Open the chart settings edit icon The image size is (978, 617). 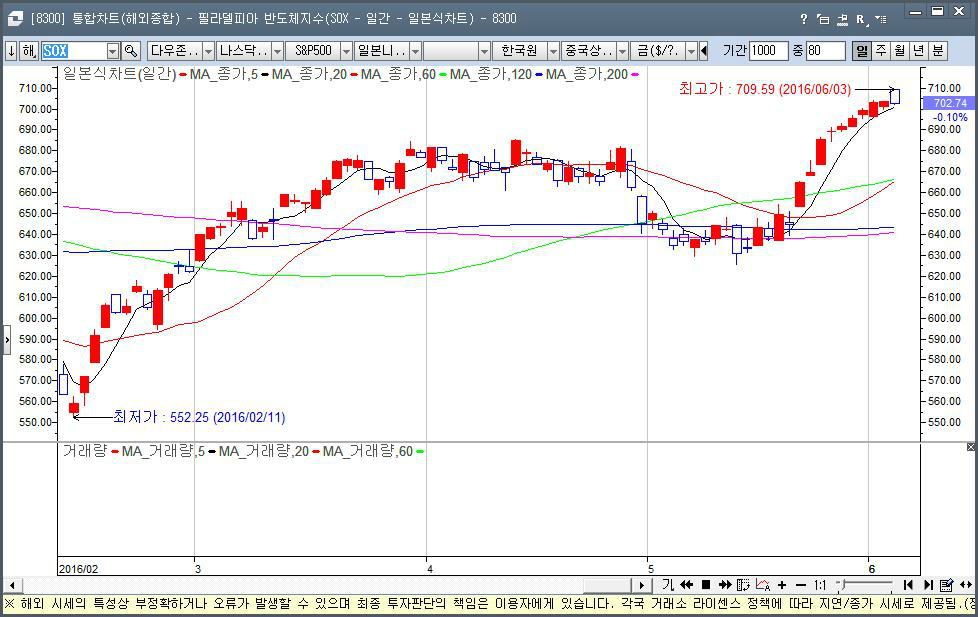[946, 585]
